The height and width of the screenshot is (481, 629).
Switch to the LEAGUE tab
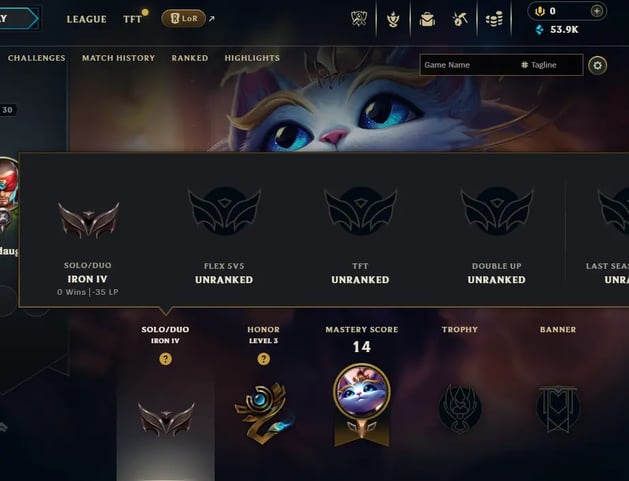(x=87, y=19)
